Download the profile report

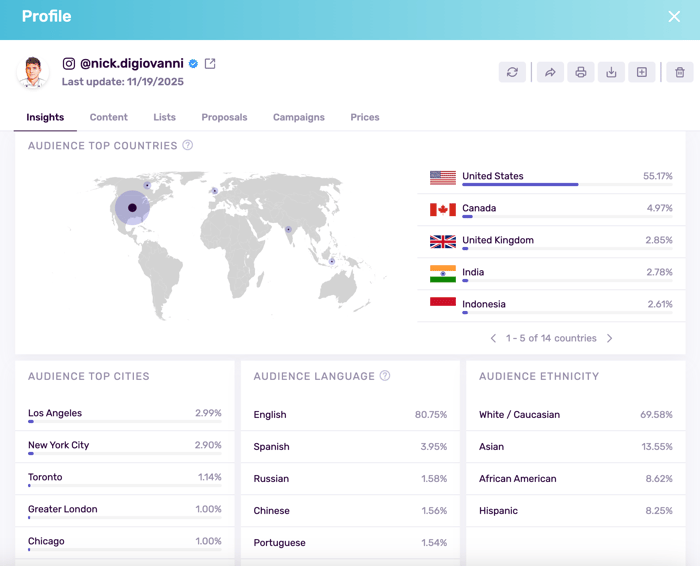[611, 72]
